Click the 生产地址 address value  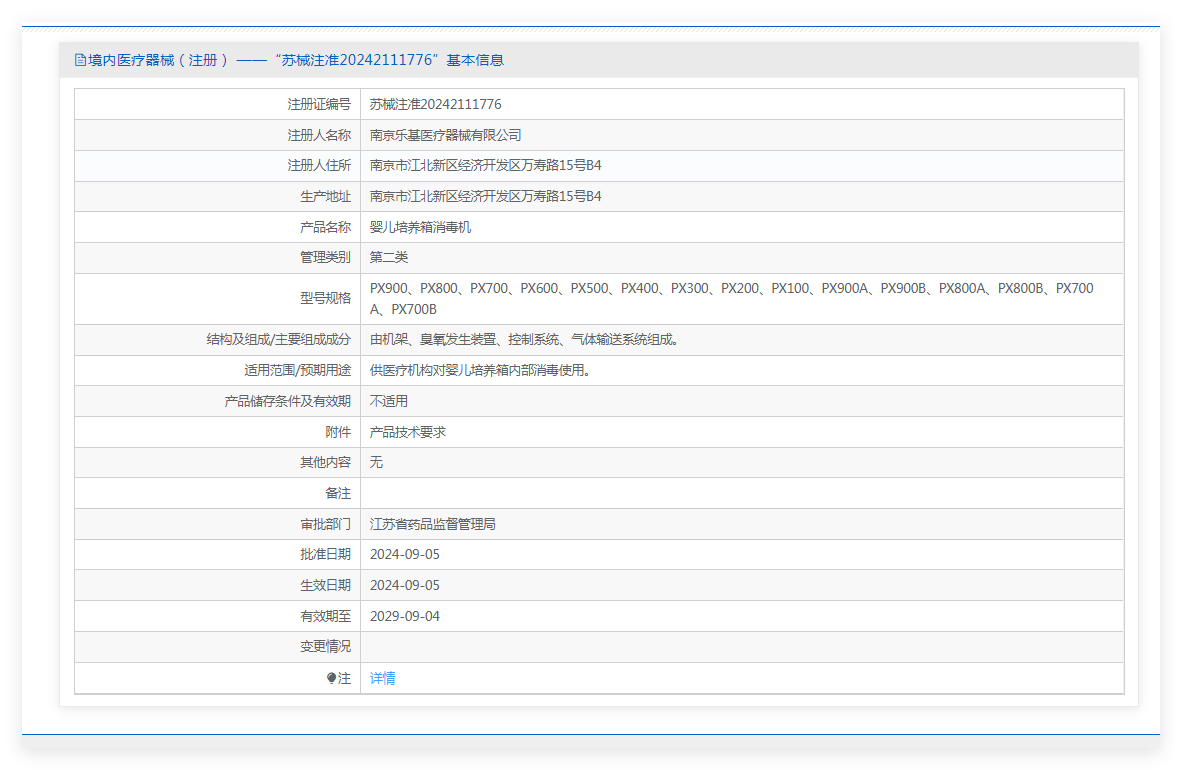click(x=485, y=196)
